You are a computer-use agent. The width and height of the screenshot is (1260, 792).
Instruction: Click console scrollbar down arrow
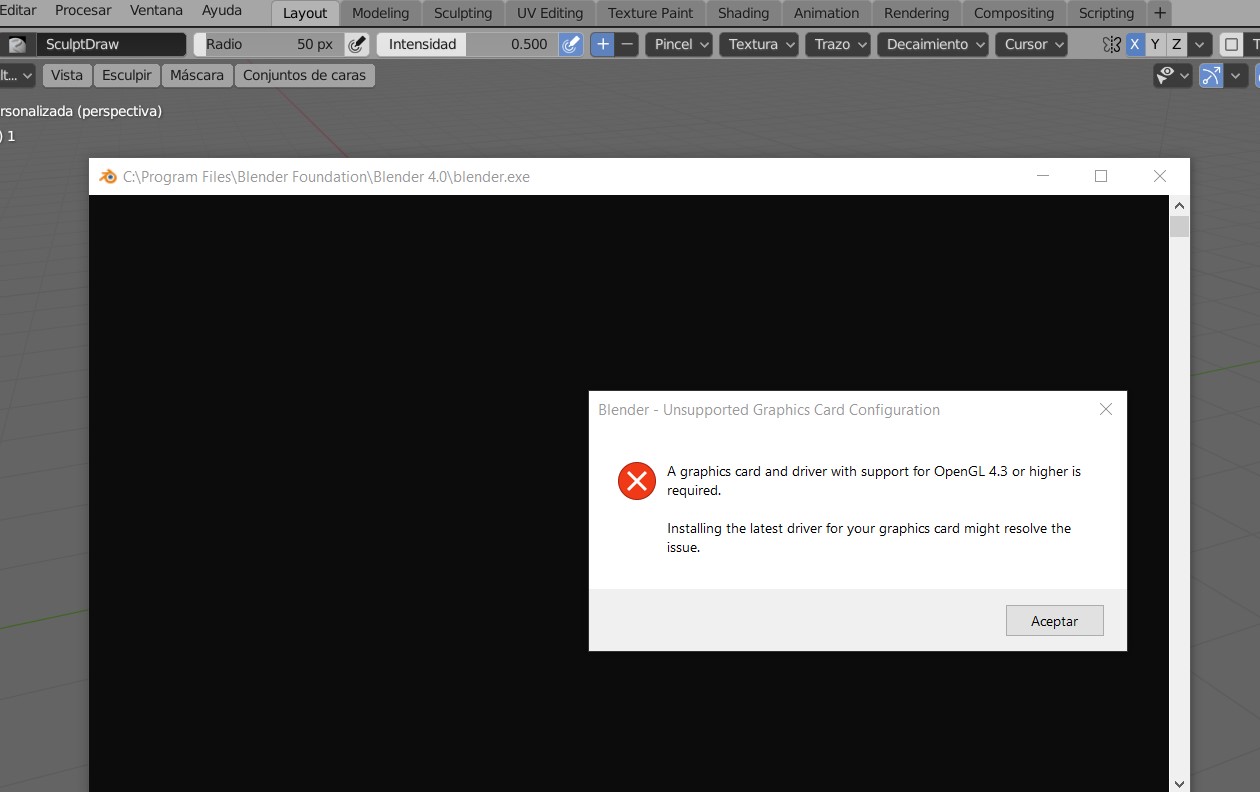click(1180, 783)
